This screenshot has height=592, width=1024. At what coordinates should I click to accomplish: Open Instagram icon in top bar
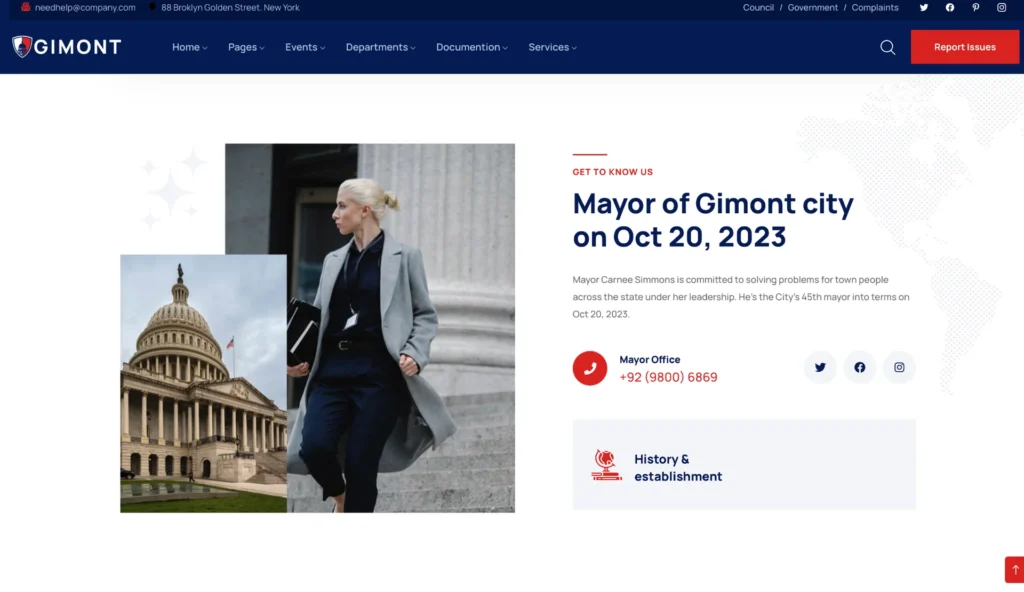[1001, 8]
